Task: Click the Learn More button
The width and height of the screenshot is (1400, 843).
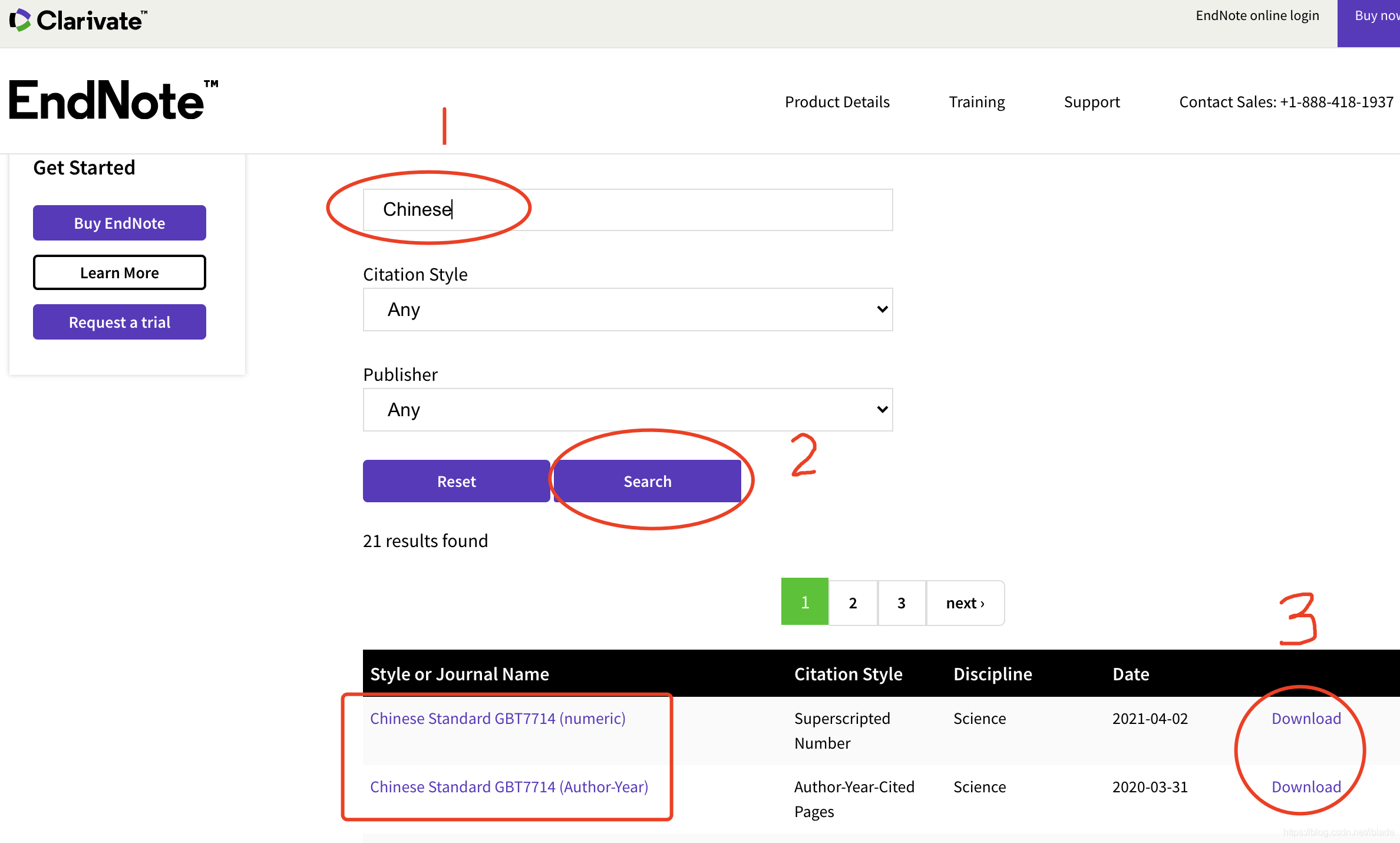Action: click(x=120, y=272)
